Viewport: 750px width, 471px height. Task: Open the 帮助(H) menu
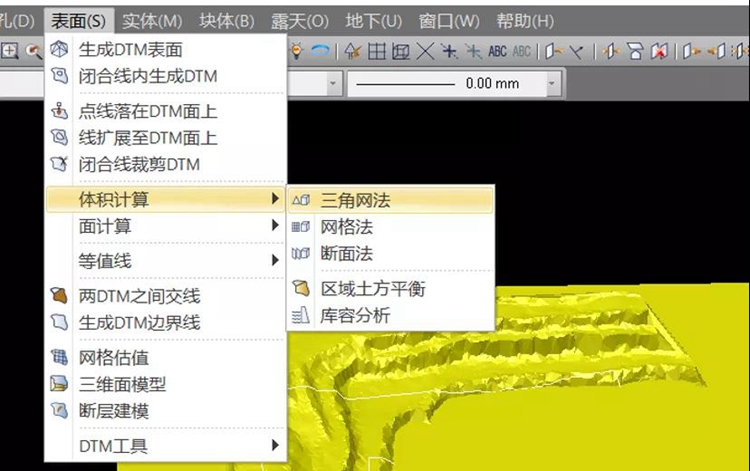(x=525, y=21)
